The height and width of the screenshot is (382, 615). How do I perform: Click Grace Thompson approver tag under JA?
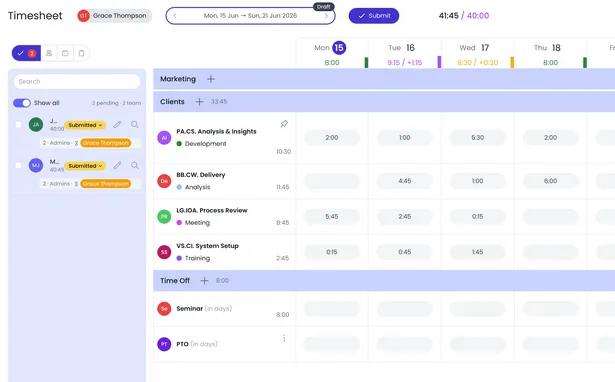click(106, 143)
